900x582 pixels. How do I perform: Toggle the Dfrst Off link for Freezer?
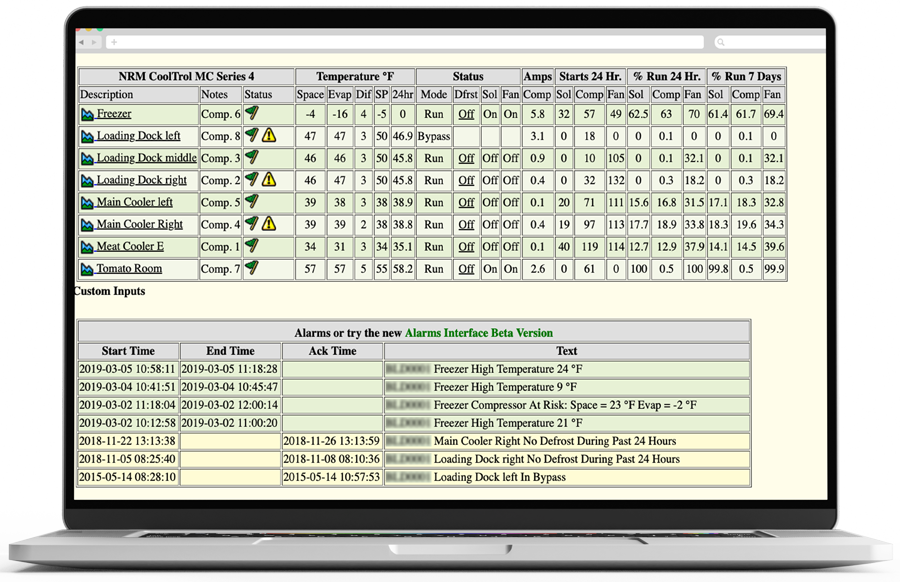tap(466, 115)
